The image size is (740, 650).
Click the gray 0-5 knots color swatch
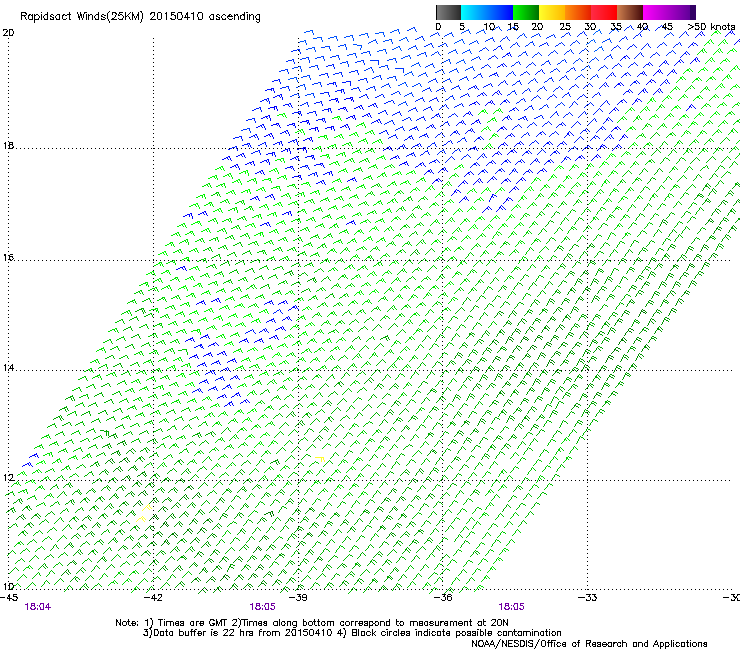448,12
